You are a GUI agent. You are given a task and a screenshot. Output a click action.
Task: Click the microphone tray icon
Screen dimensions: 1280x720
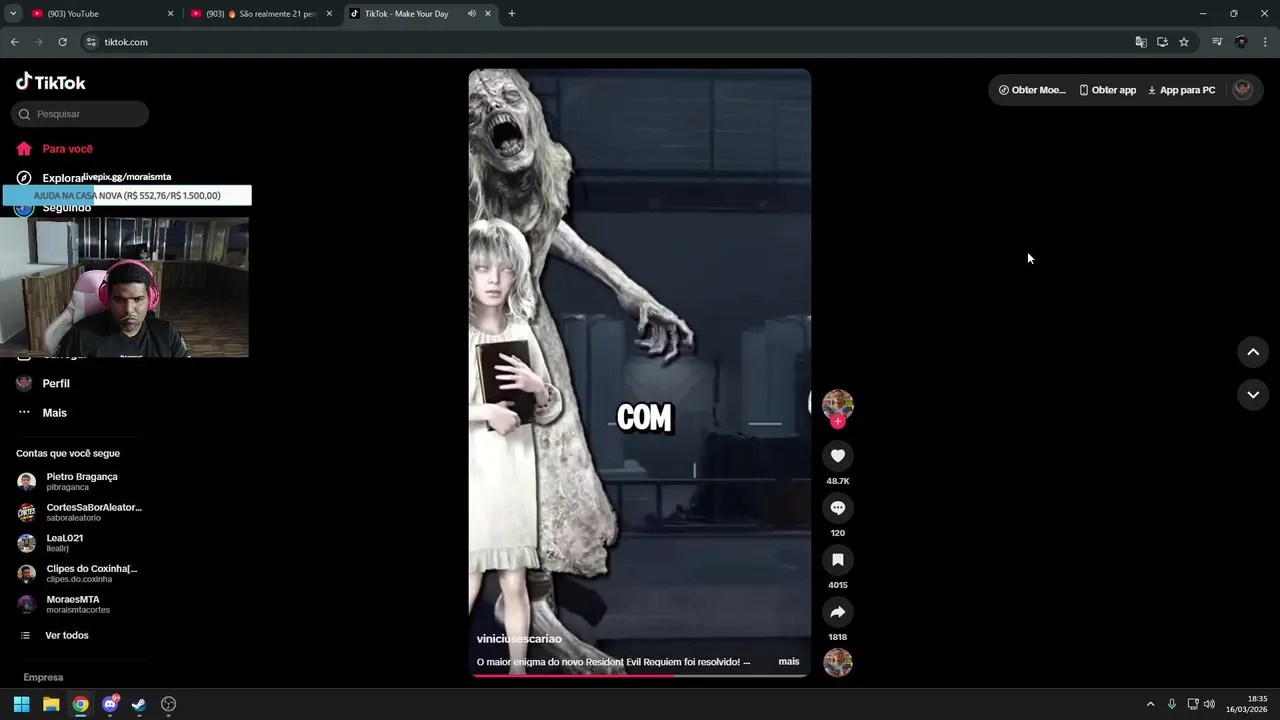click(1172, 704)
